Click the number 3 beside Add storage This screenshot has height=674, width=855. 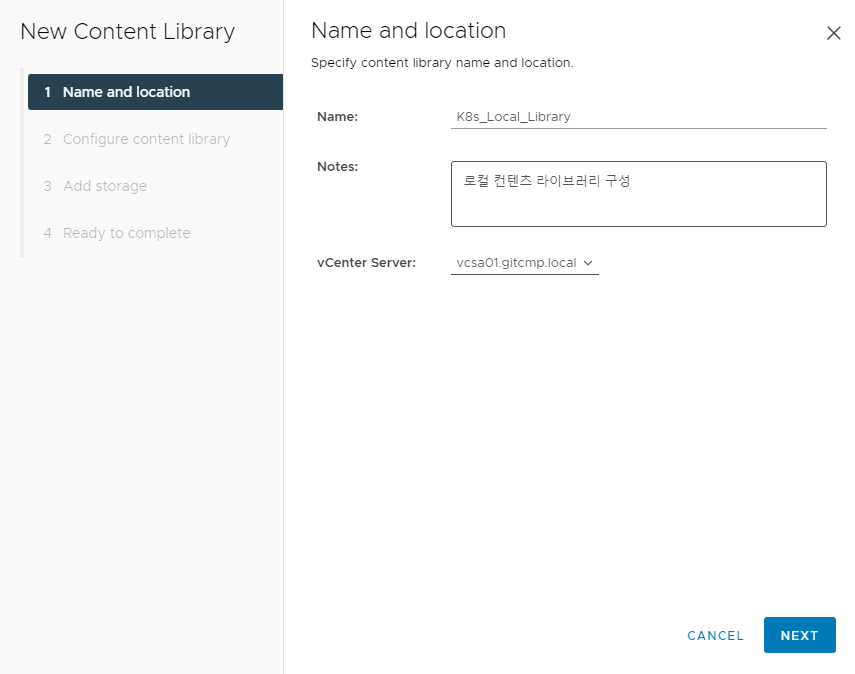coord(47,186)
